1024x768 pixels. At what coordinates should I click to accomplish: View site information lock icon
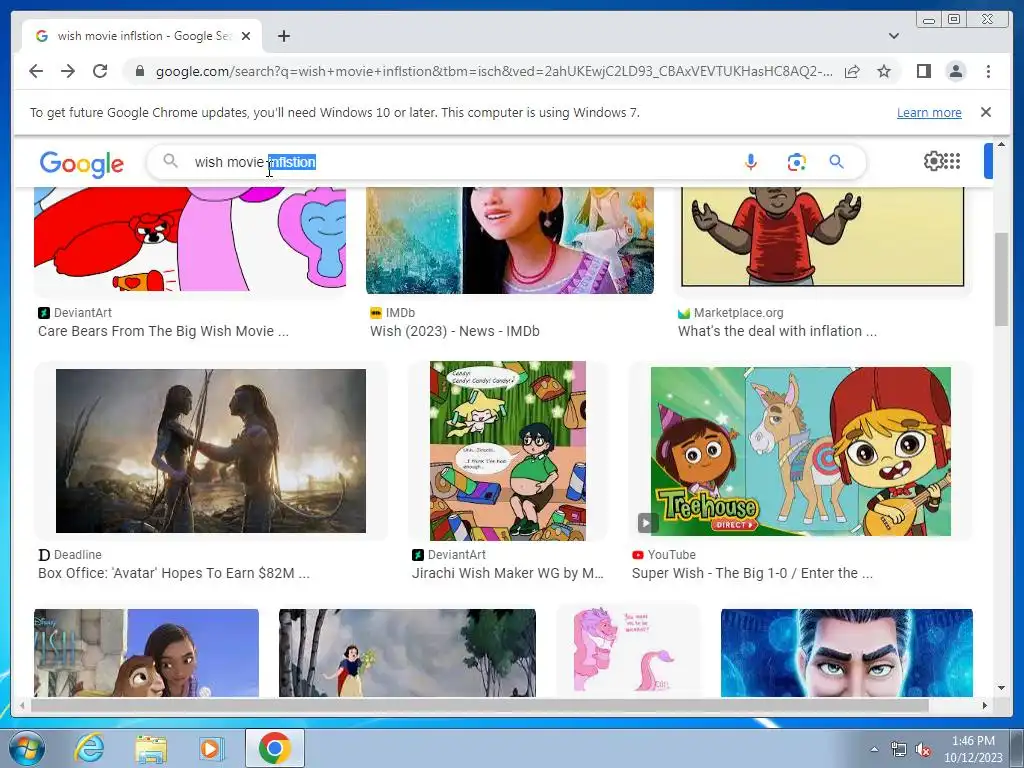click(139, 71)
